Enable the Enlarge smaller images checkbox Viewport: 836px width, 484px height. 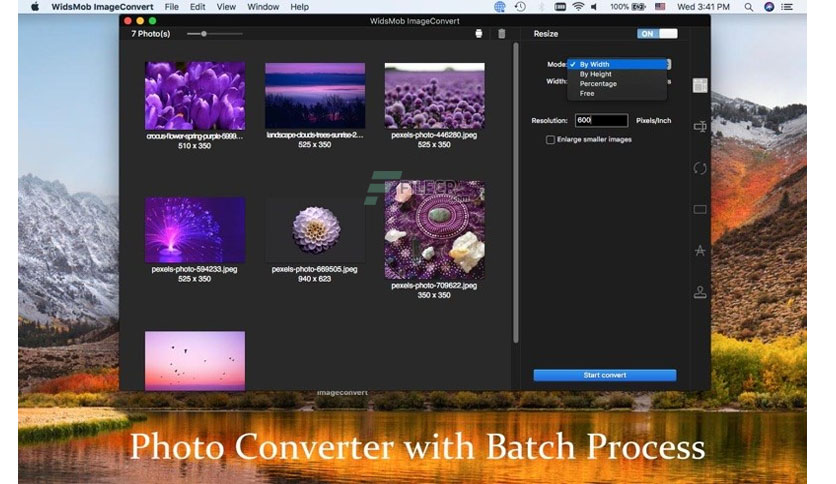[x=550, y=140]
